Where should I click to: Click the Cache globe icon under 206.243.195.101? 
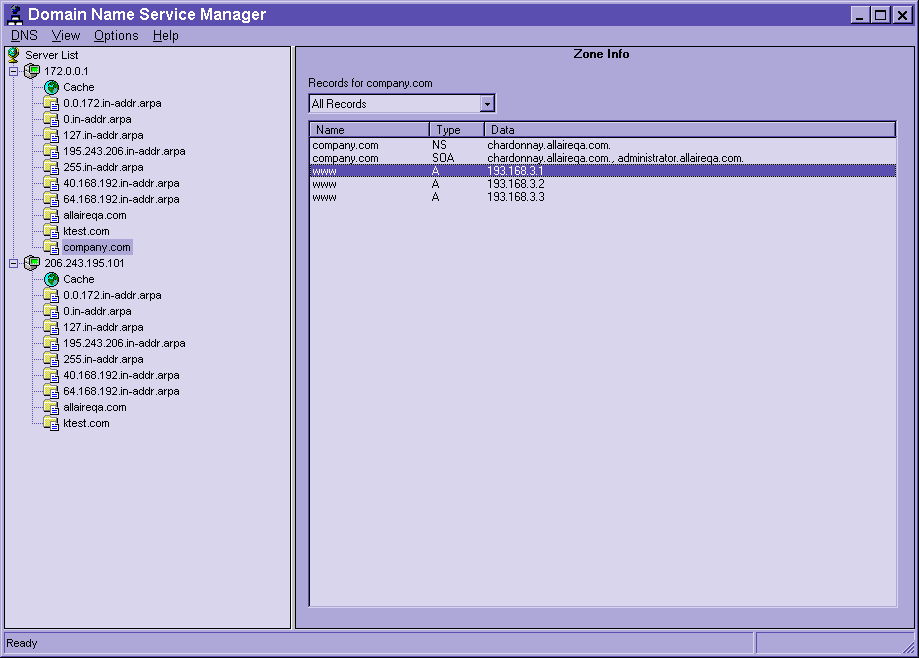(51, 279)
